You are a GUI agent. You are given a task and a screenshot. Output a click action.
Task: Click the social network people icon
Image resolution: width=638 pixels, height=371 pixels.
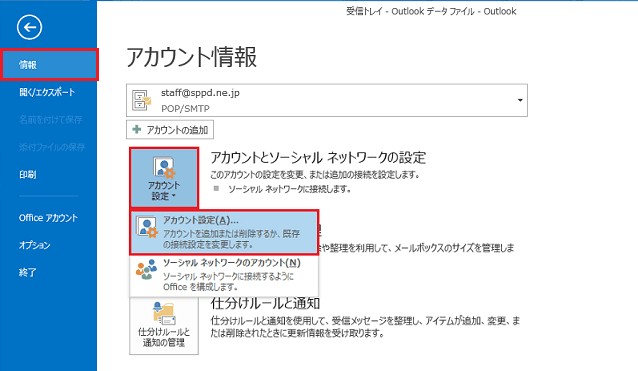pos(146,269)
